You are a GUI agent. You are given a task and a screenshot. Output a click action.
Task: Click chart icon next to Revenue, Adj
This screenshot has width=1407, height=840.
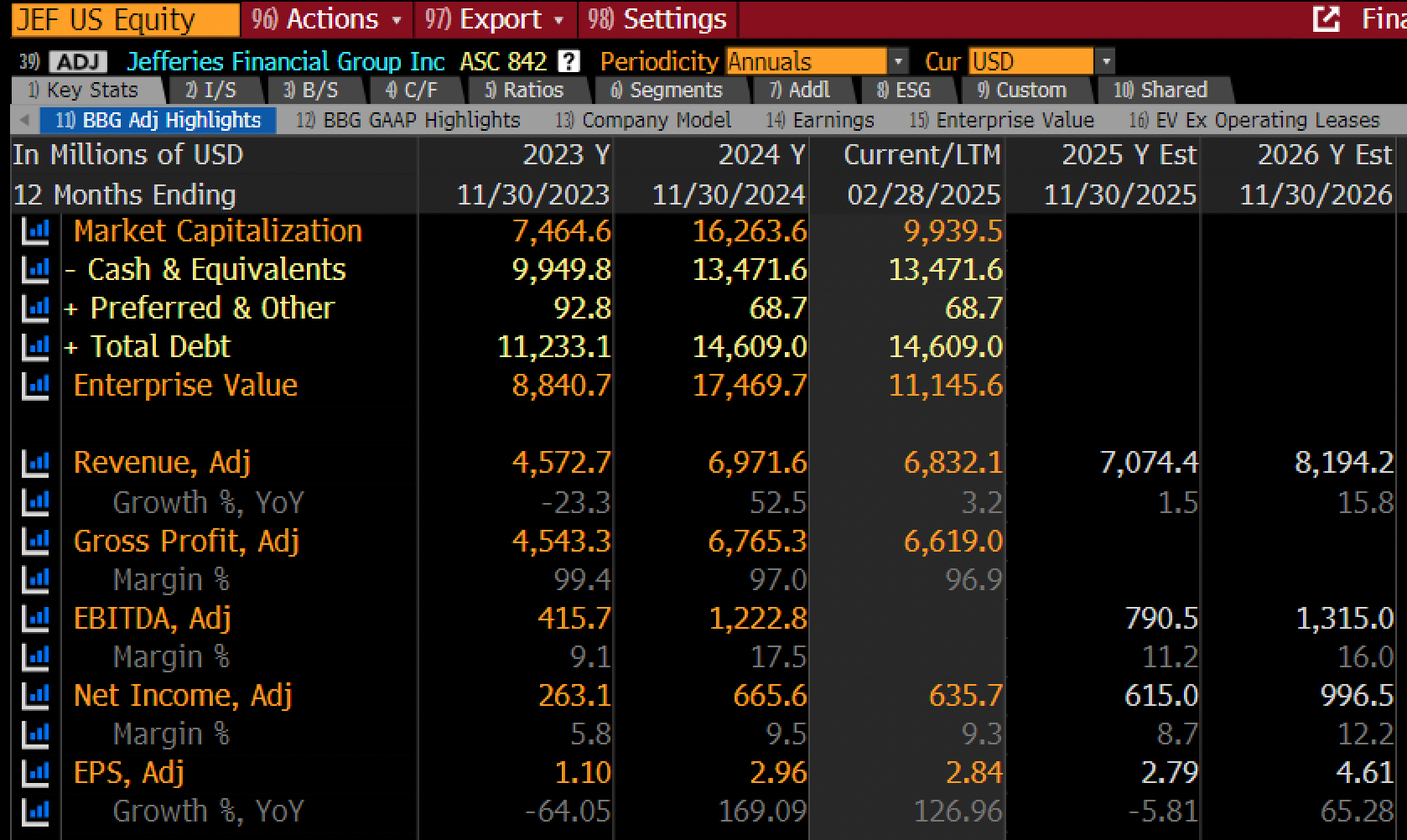[35, 463]
